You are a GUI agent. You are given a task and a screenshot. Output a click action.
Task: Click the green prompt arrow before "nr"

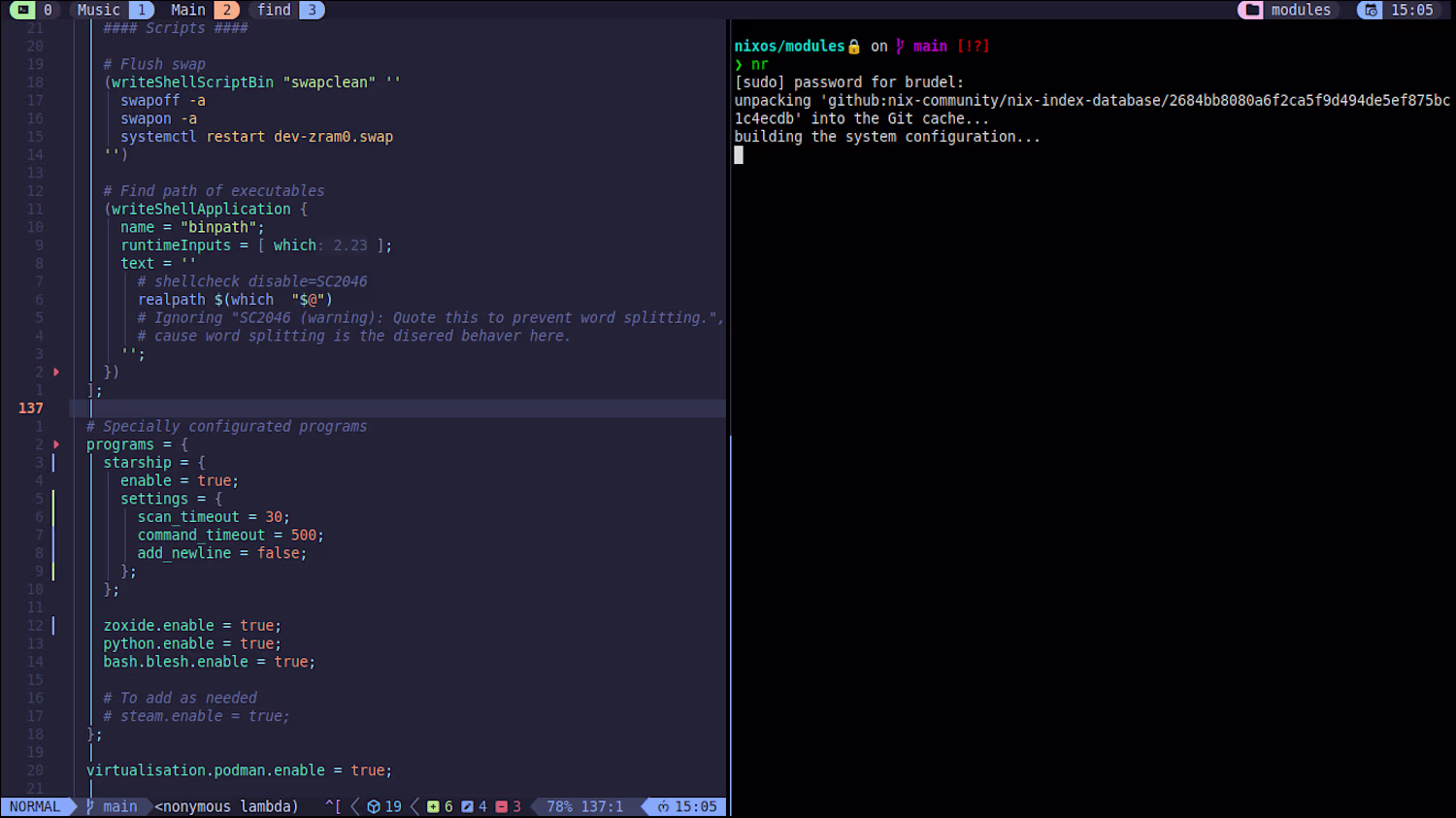(x=739, y=65)
